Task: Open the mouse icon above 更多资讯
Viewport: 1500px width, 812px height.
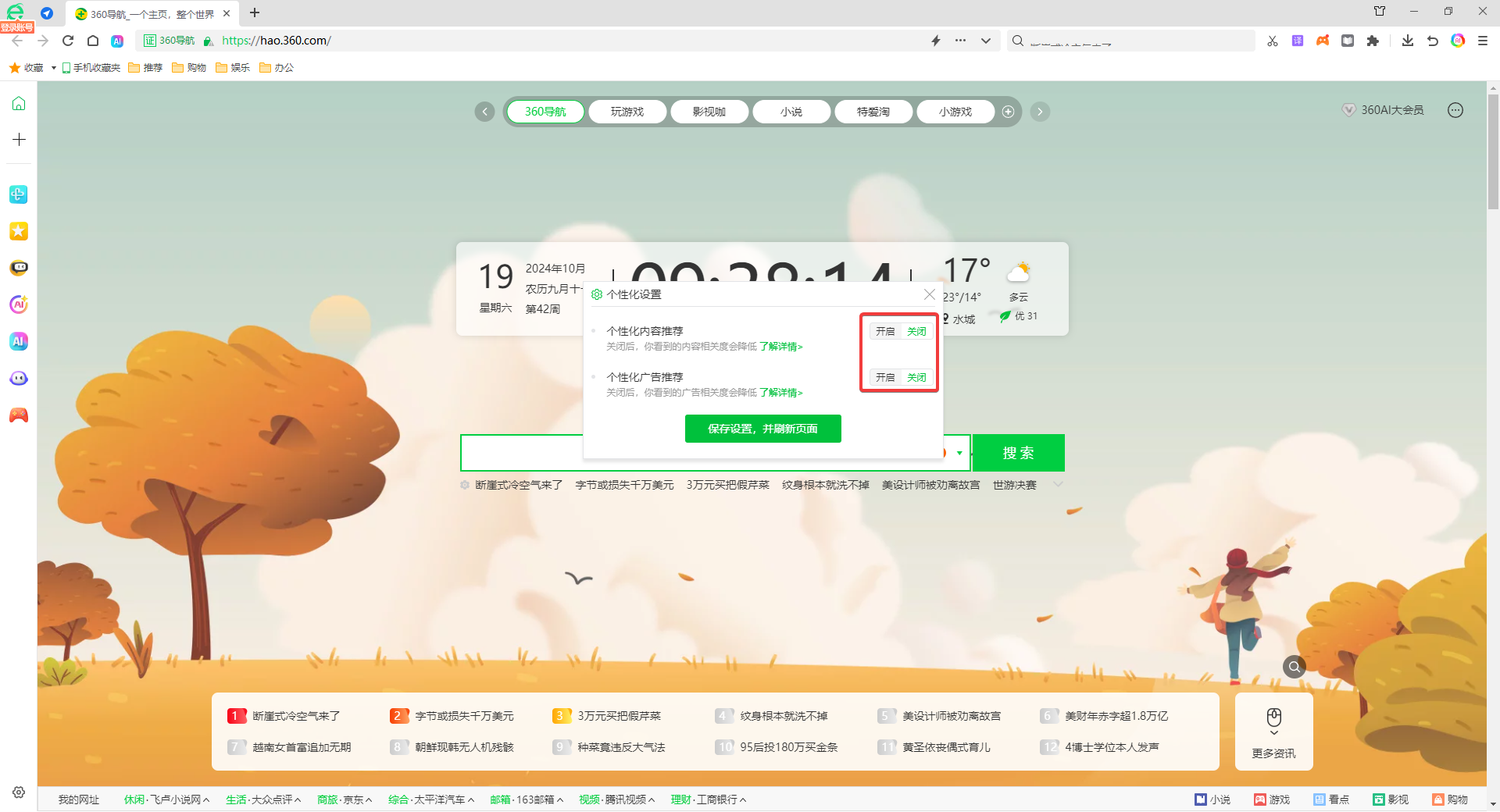Action: click(1274, 718)
